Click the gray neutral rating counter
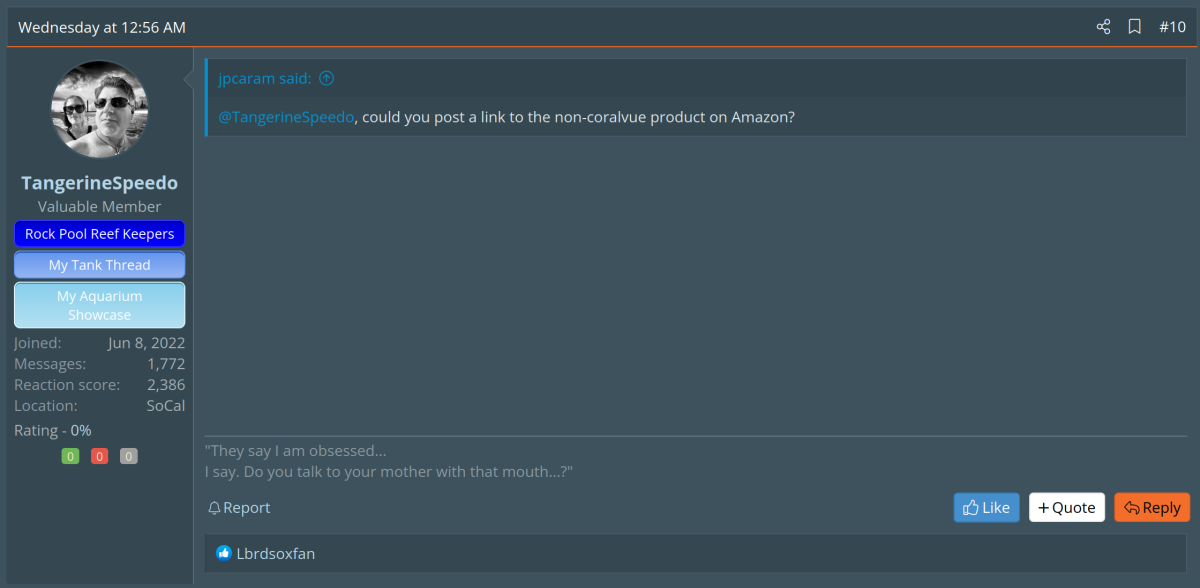This screenshot has height=588, width=1200. 128,456
